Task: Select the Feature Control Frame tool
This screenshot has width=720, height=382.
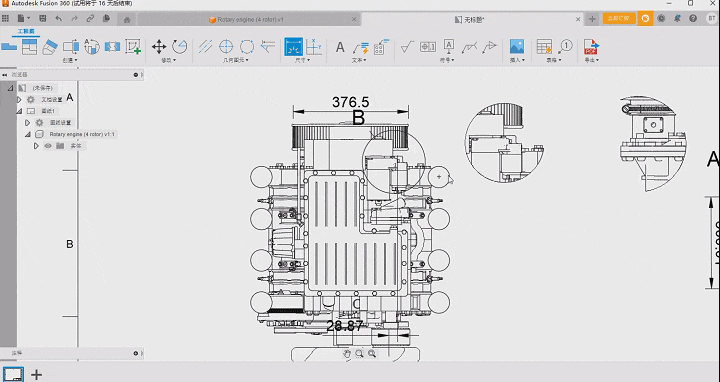Action: tap(428, 47)
